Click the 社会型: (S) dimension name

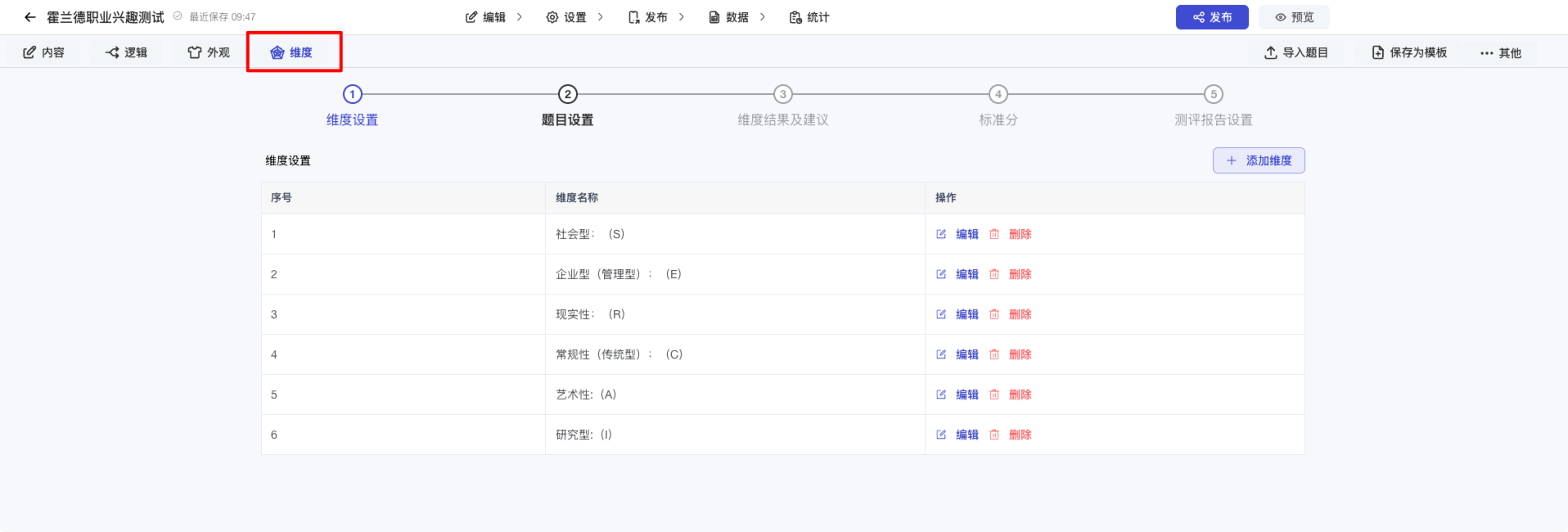click(590, 234)
